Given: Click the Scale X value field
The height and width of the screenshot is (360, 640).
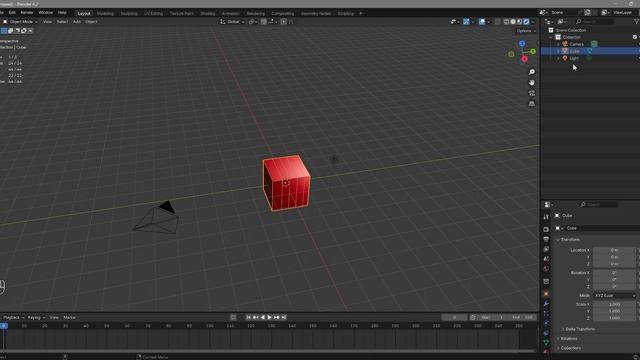Looking at the screenshot, I should pos(615,304).
